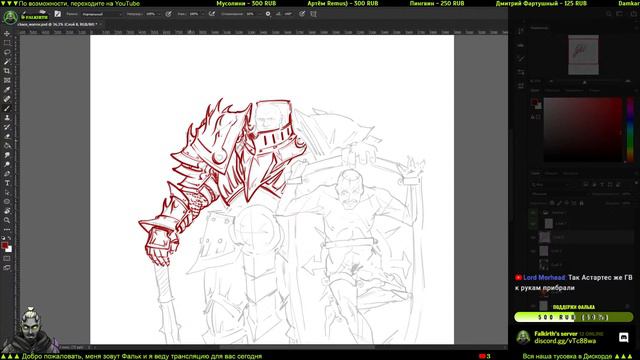Select the Eraser tool
This screenshot has width=640, height=360.
[x=7, y=137]
